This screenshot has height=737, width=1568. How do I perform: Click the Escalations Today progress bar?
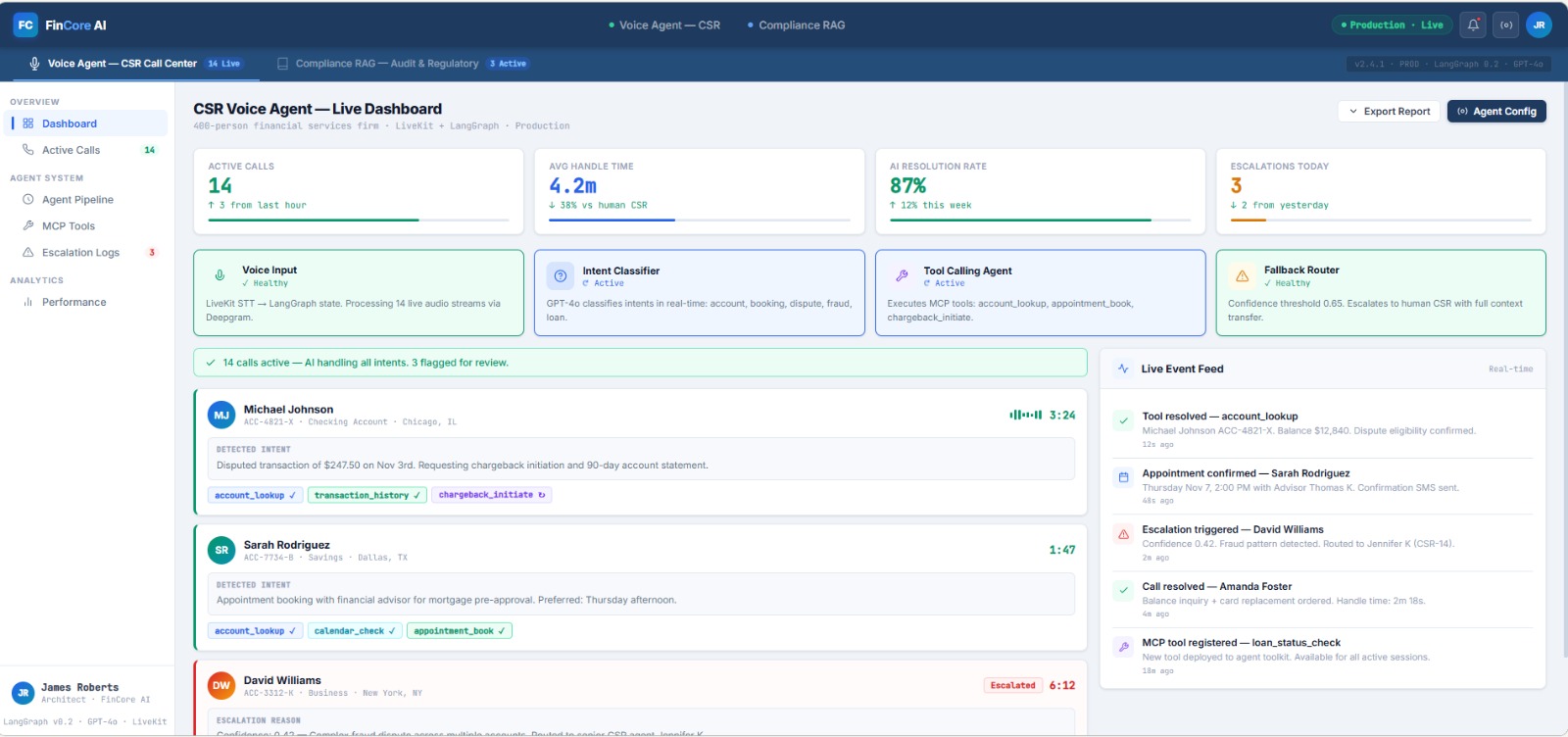click(1381, 221)
